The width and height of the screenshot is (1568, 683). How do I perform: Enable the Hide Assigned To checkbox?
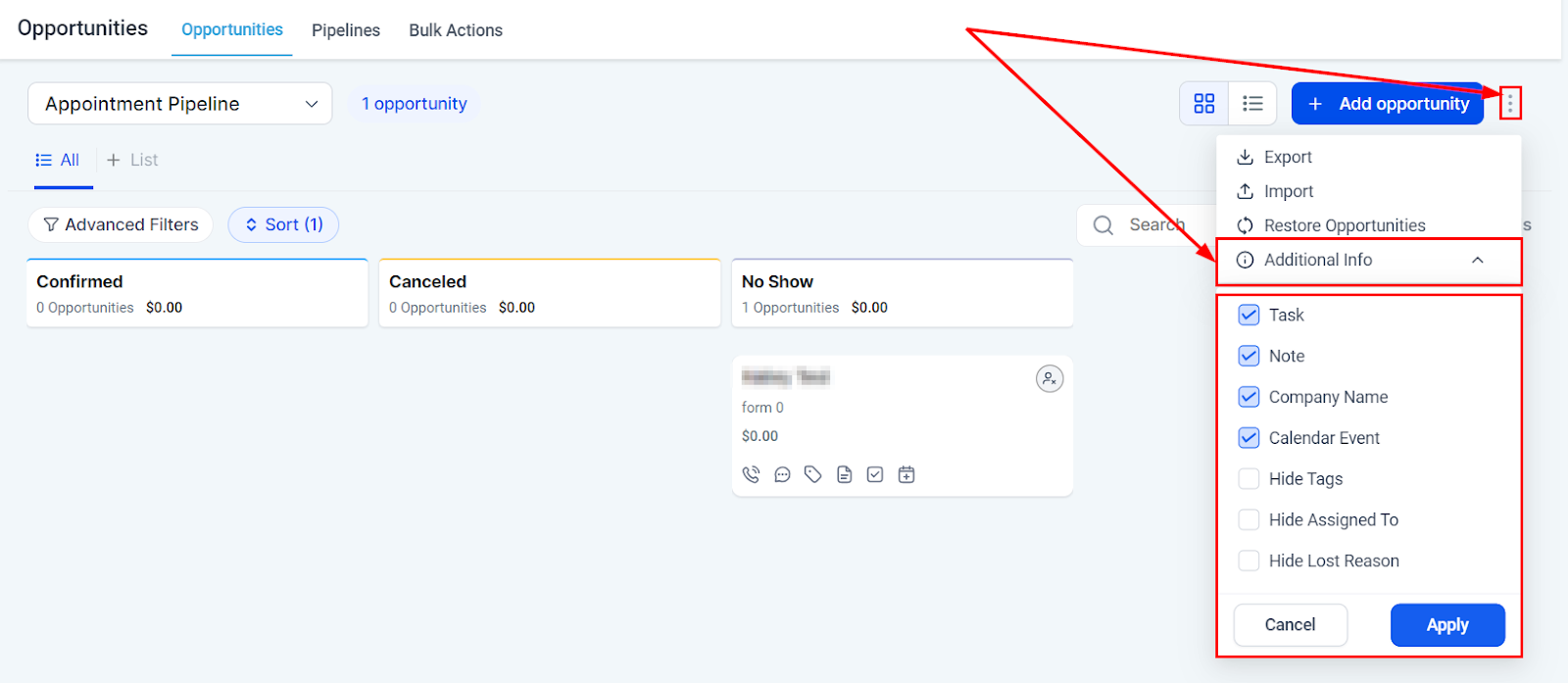tap(1249, 519)
